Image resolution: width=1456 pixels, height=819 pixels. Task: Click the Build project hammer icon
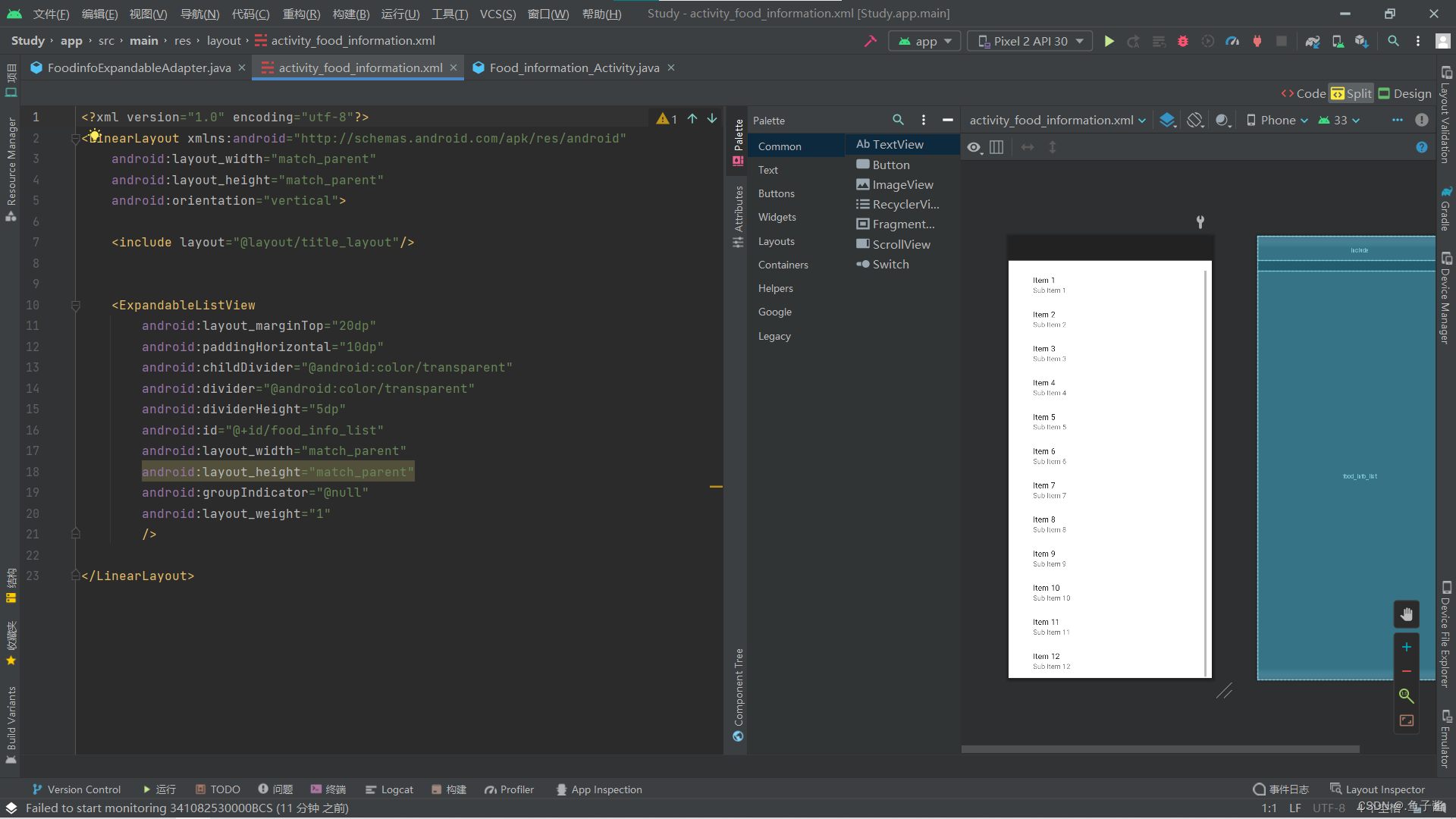(x=870, y=41)
